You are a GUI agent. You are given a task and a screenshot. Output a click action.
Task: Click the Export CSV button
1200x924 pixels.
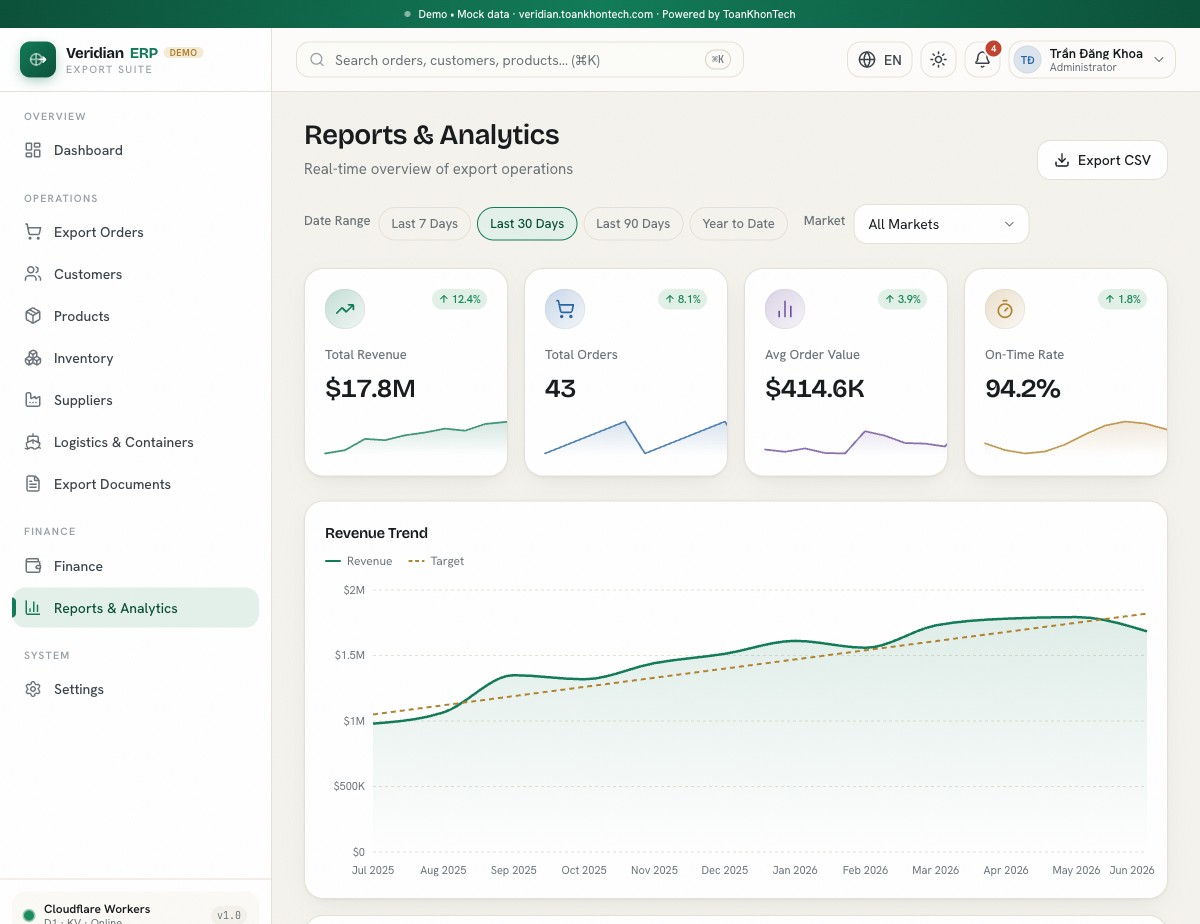tap(1102, 160)
